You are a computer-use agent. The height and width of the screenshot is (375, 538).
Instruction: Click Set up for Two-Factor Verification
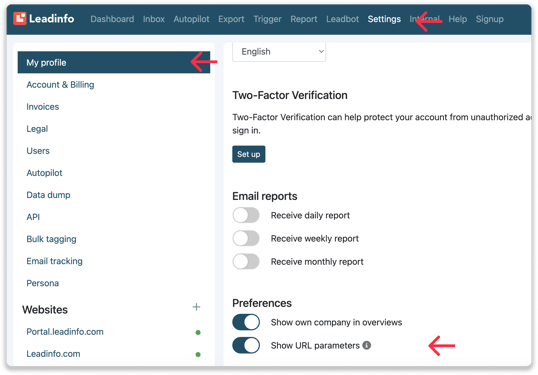[248, 154]
